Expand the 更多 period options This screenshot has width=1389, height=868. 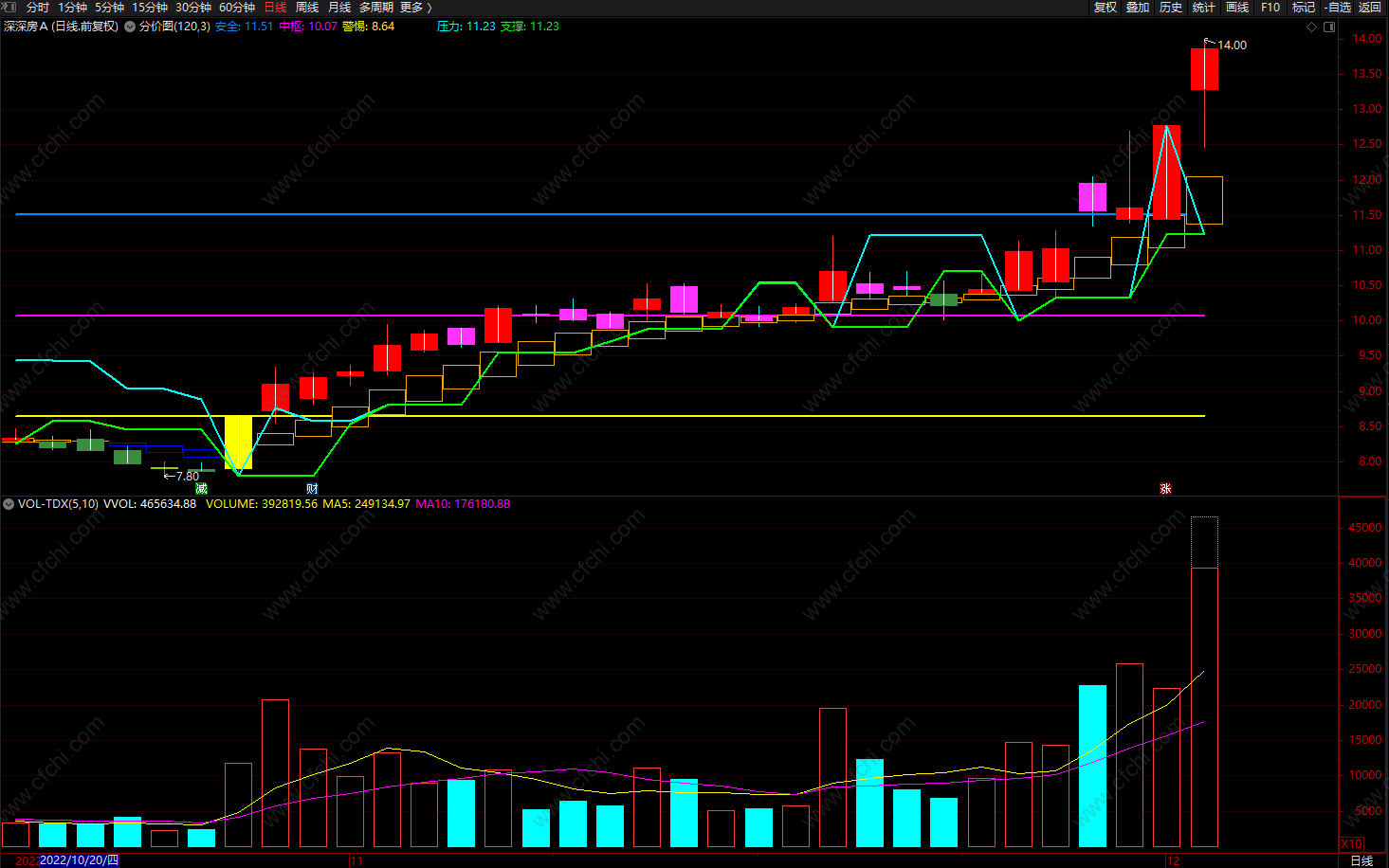click(416, 7)
